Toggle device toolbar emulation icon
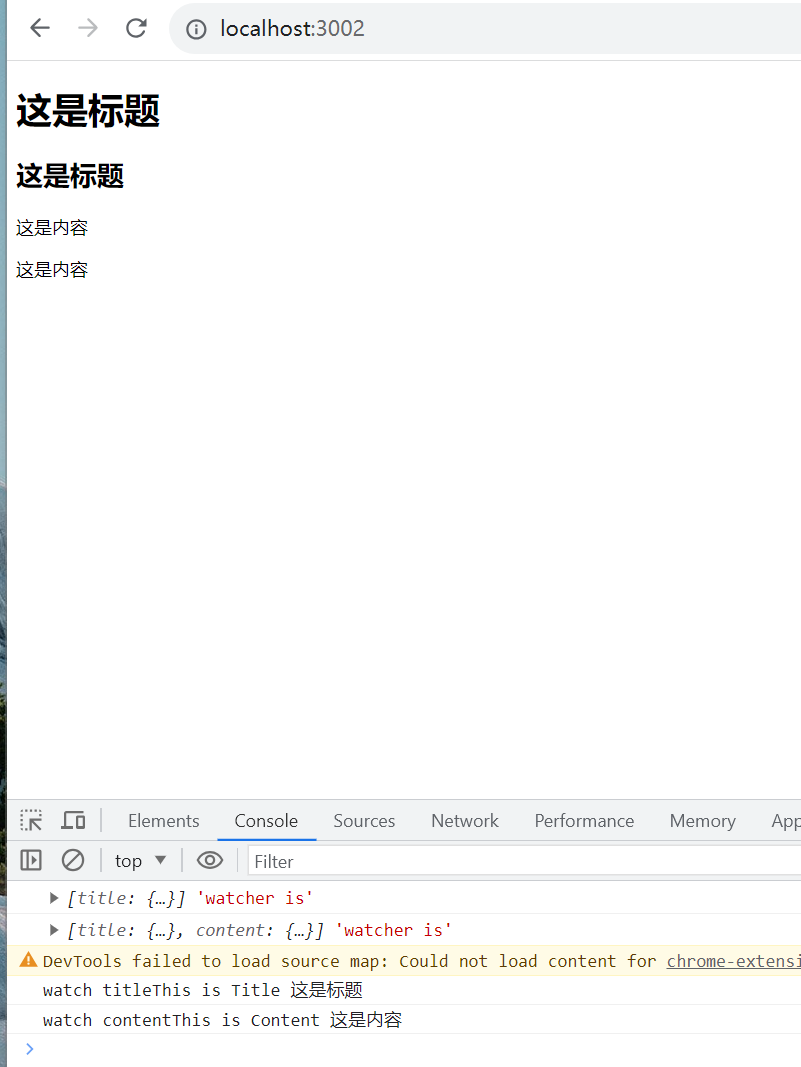801x1067 pixels. (x=73, y=821)
